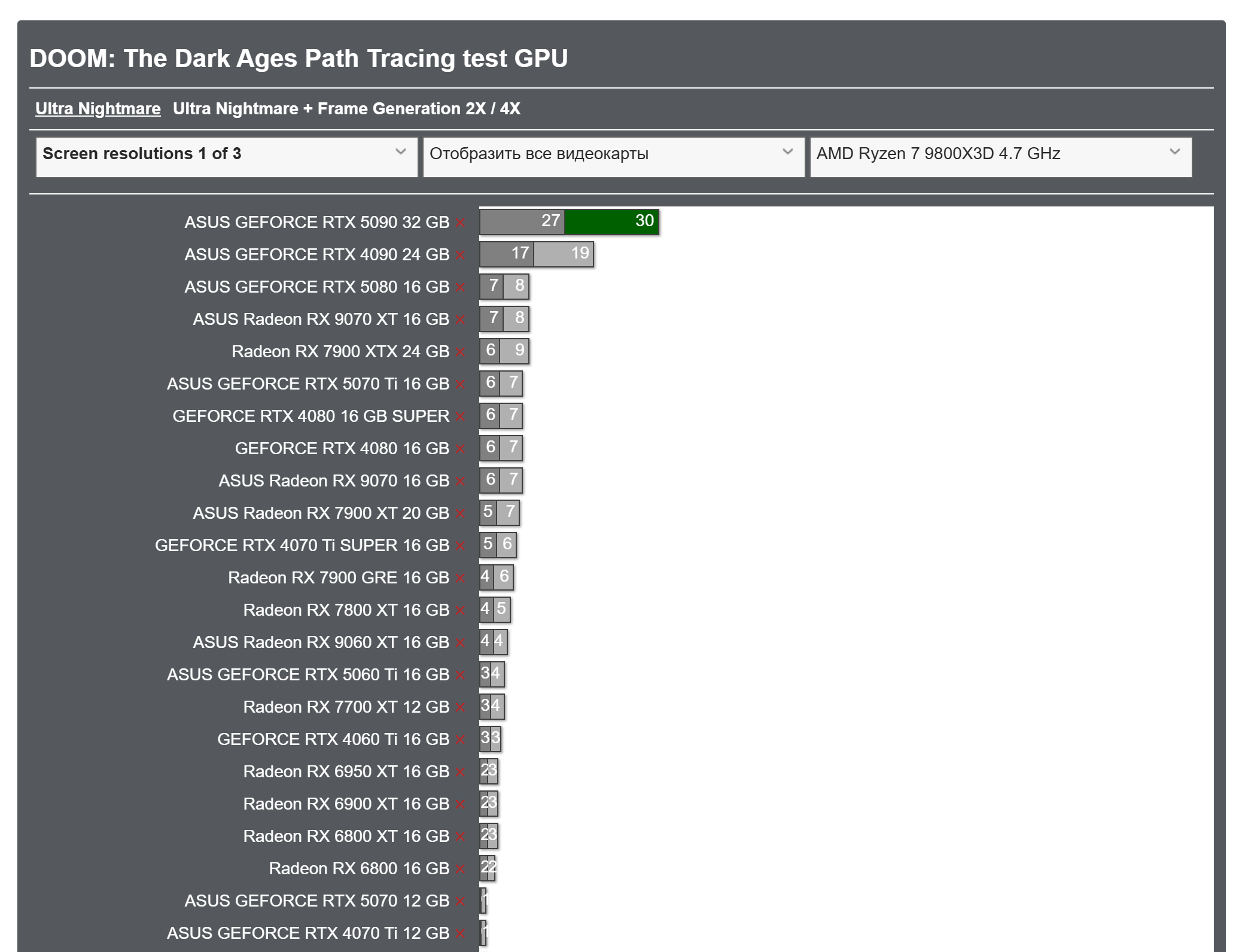Switch to Ultra Nightmare tab
1233x952 pixels.
(98, 109)
